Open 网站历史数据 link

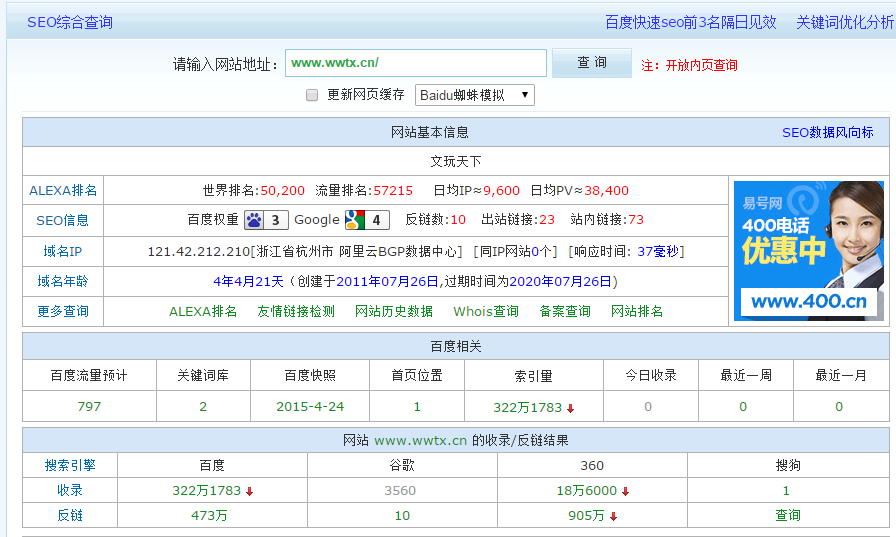coord(394,311)
